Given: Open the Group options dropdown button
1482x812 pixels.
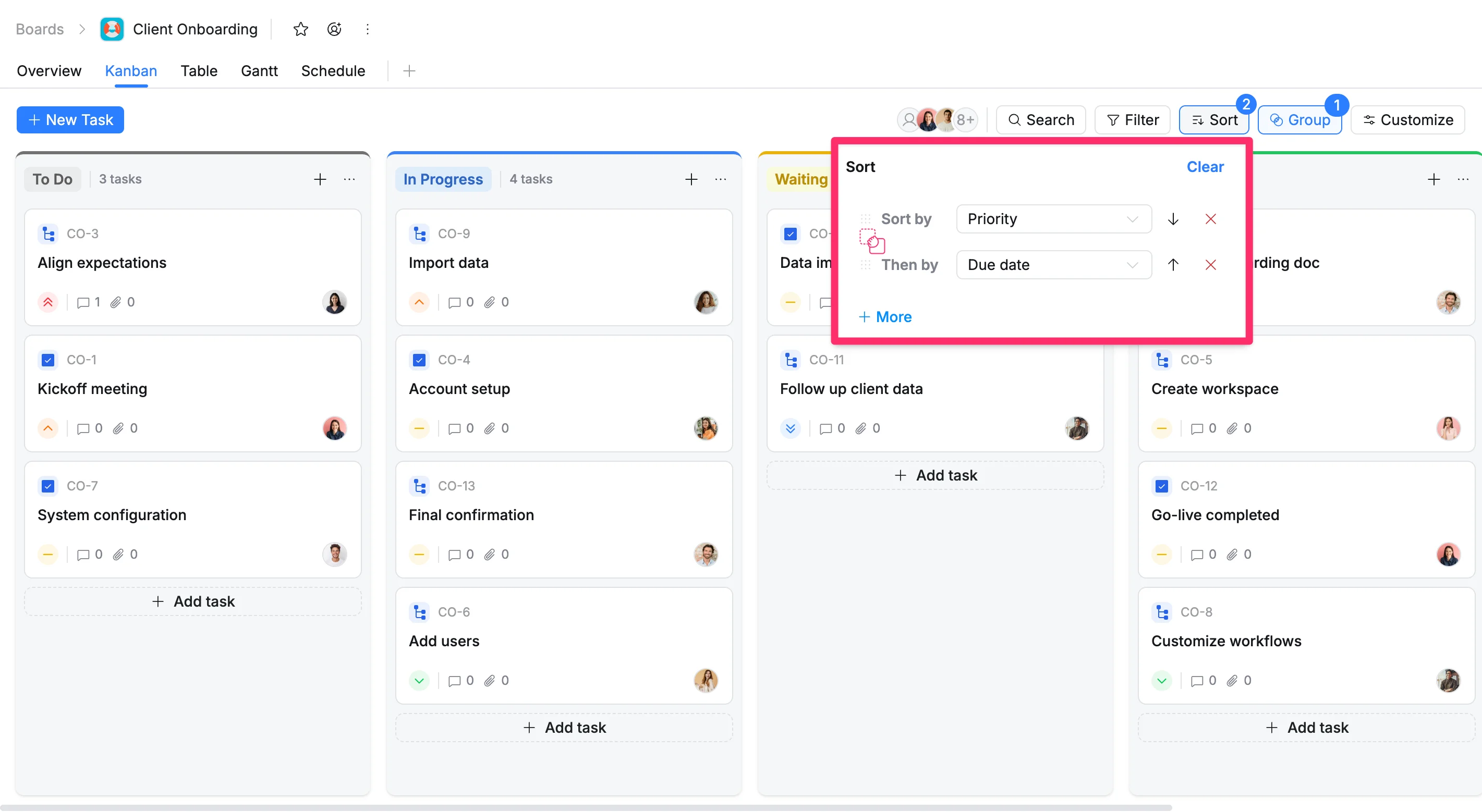Looking at the screenshot, I should pyautogui.click(x=1299, y=120).
